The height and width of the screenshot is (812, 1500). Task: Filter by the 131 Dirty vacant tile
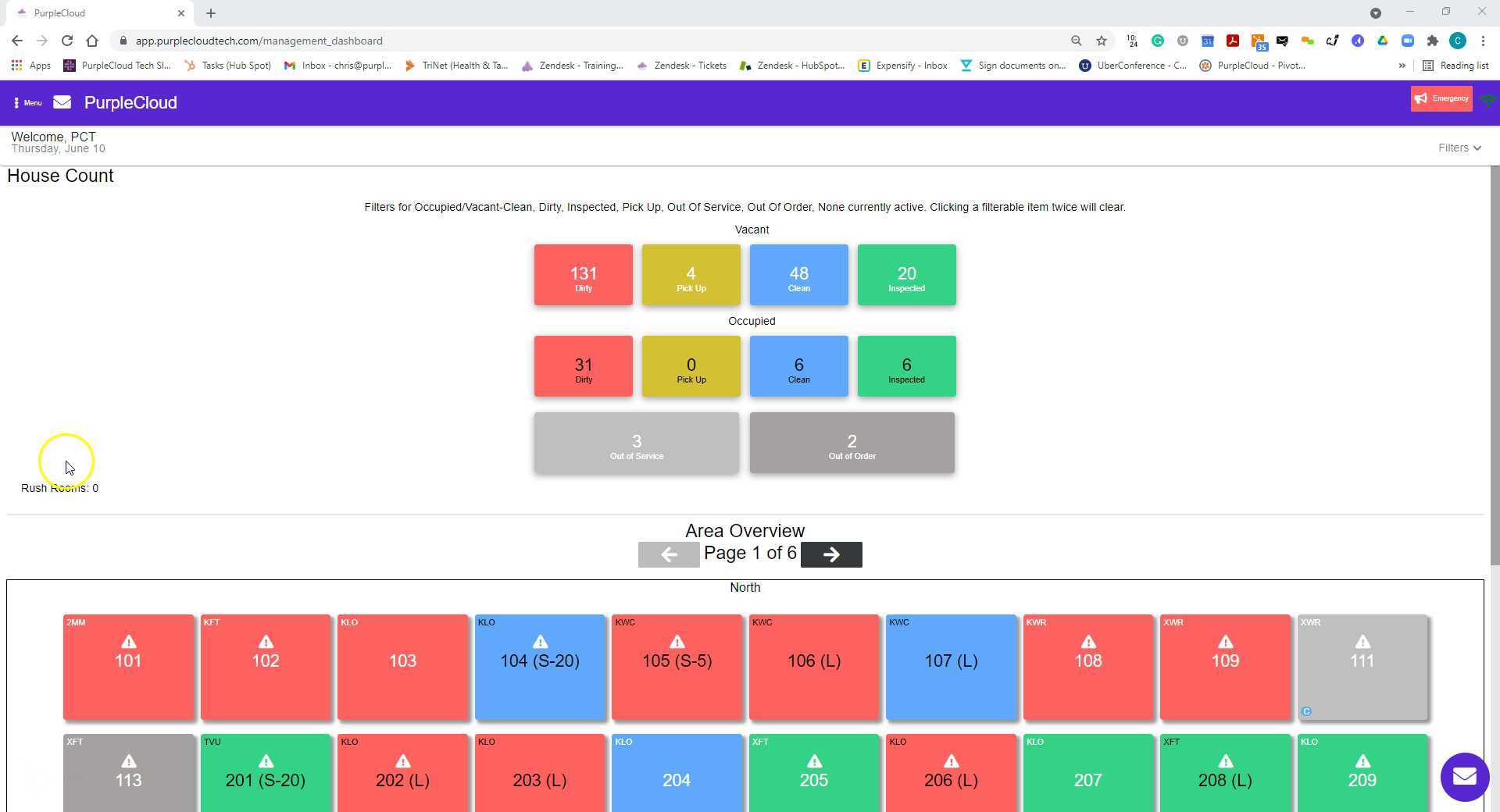583,274
